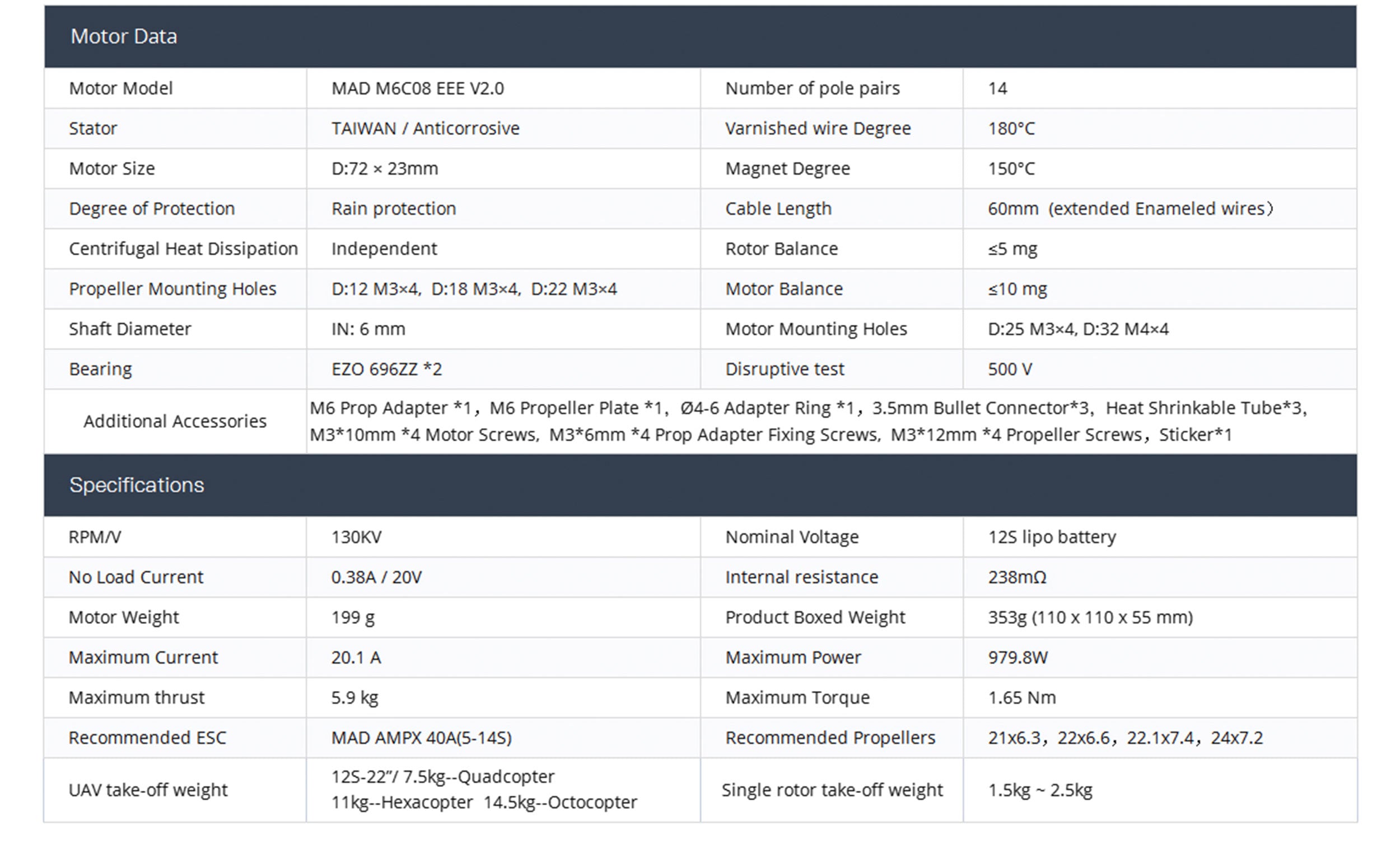Click the Varnished wire Degree label
The width and height of the screenshot is (1400, 845).
[818, 128]
